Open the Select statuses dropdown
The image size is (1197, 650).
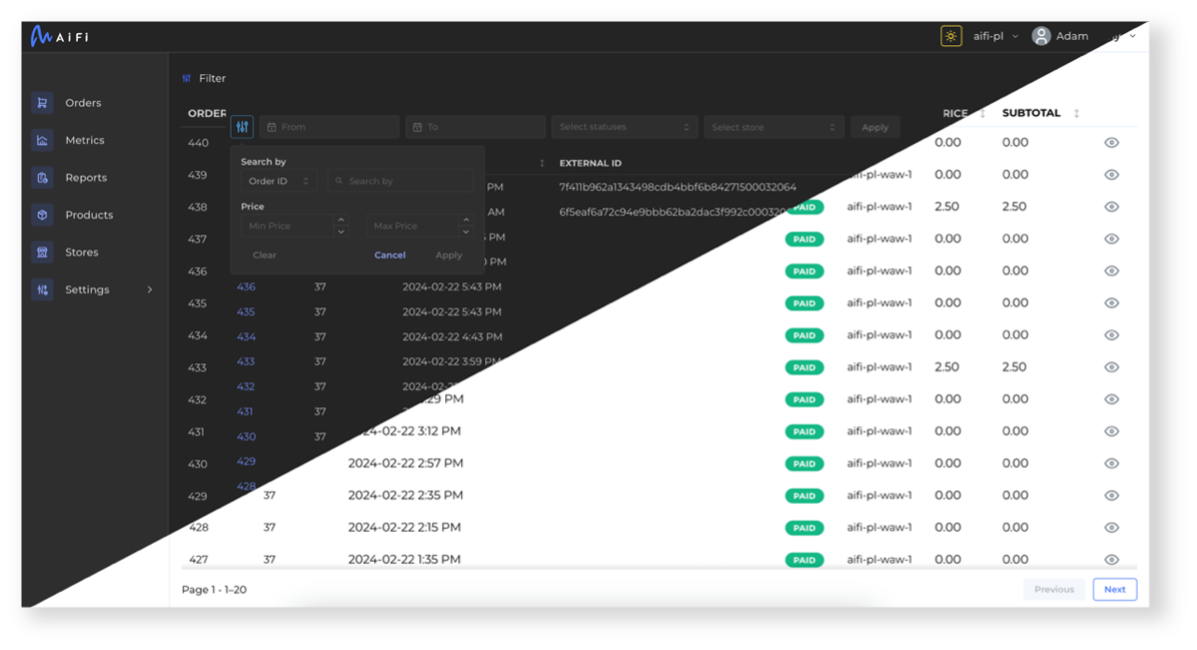625,127
